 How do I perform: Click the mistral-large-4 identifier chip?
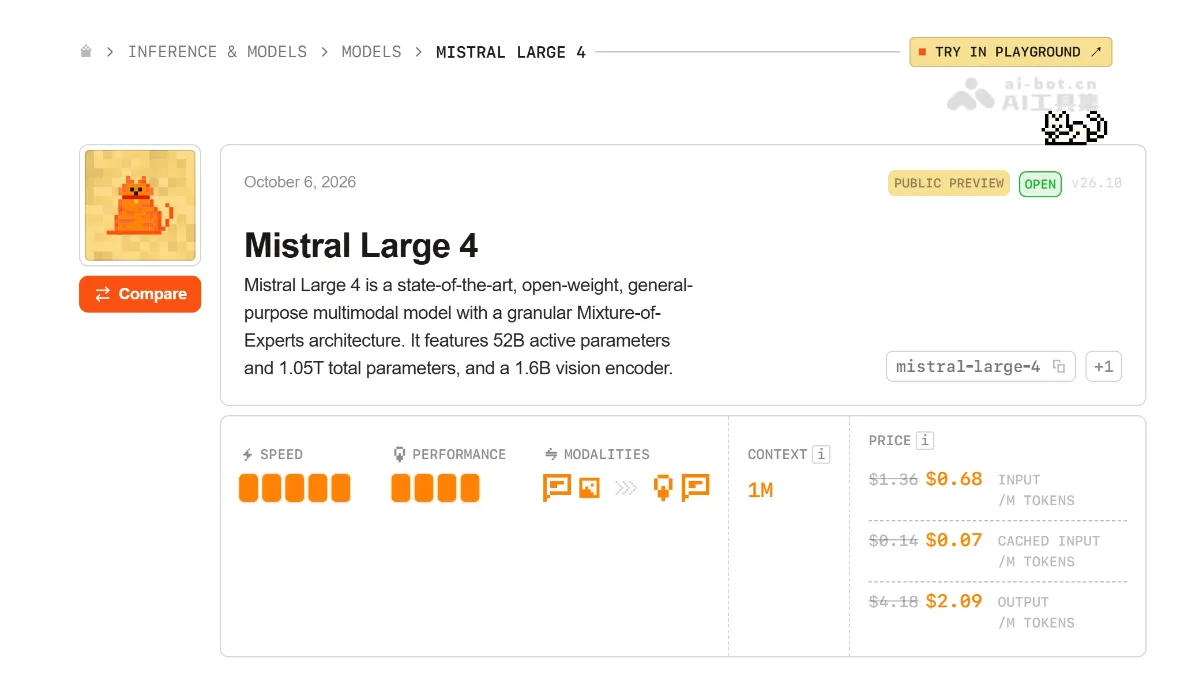point(980,367)
